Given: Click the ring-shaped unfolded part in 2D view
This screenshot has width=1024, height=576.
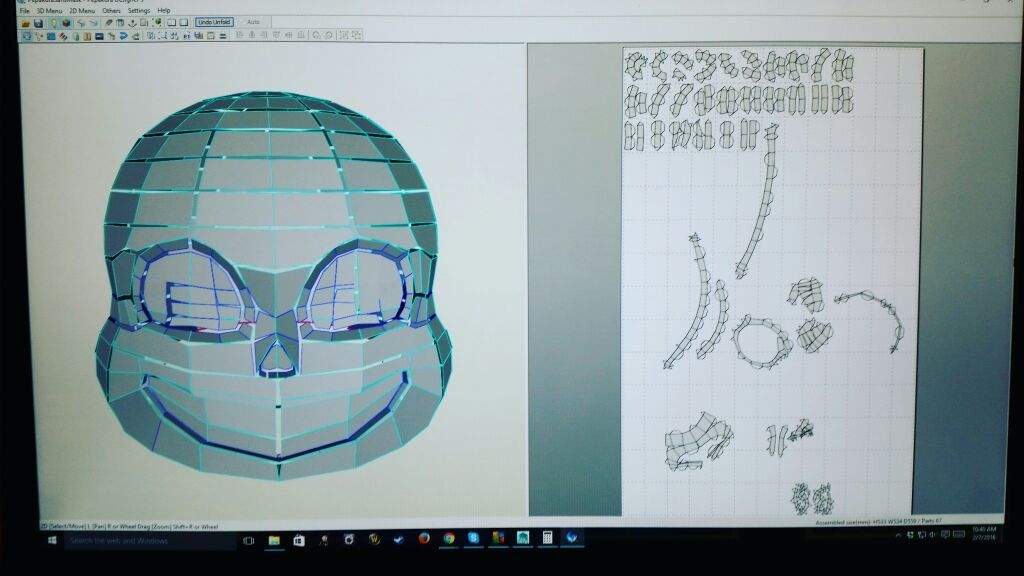Looking at the screenshot, I should click(761, 343).
